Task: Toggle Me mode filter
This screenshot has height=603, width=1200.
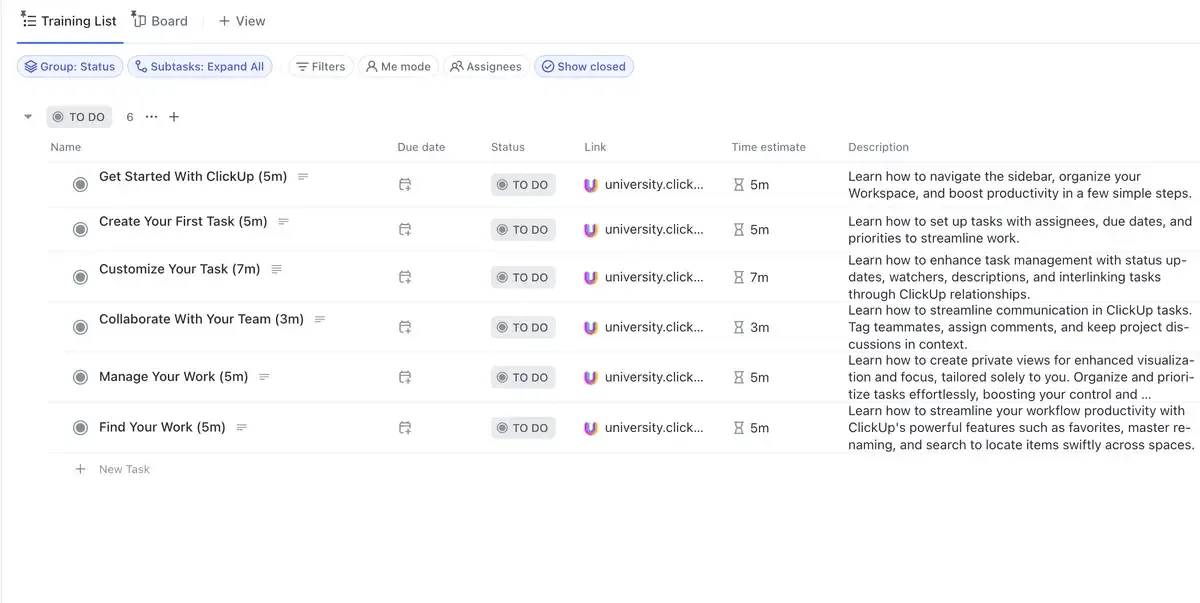Action: 398,67
